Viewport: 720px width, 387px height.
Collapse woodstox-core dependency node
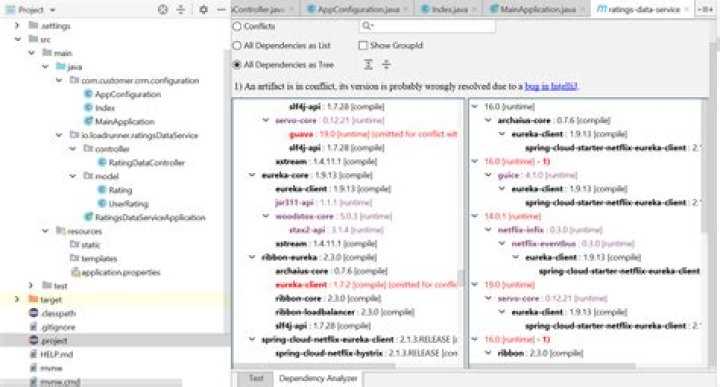(266, 216)
